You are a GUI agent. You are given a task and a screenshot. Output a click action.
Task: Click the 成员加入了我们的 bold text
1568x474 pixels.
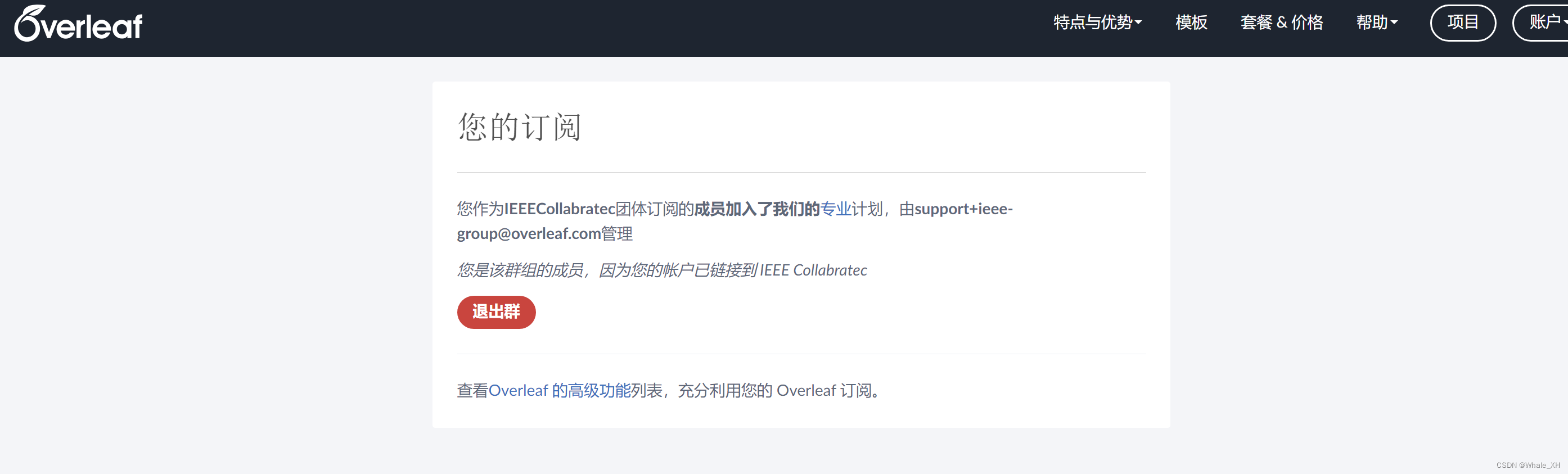756,209
